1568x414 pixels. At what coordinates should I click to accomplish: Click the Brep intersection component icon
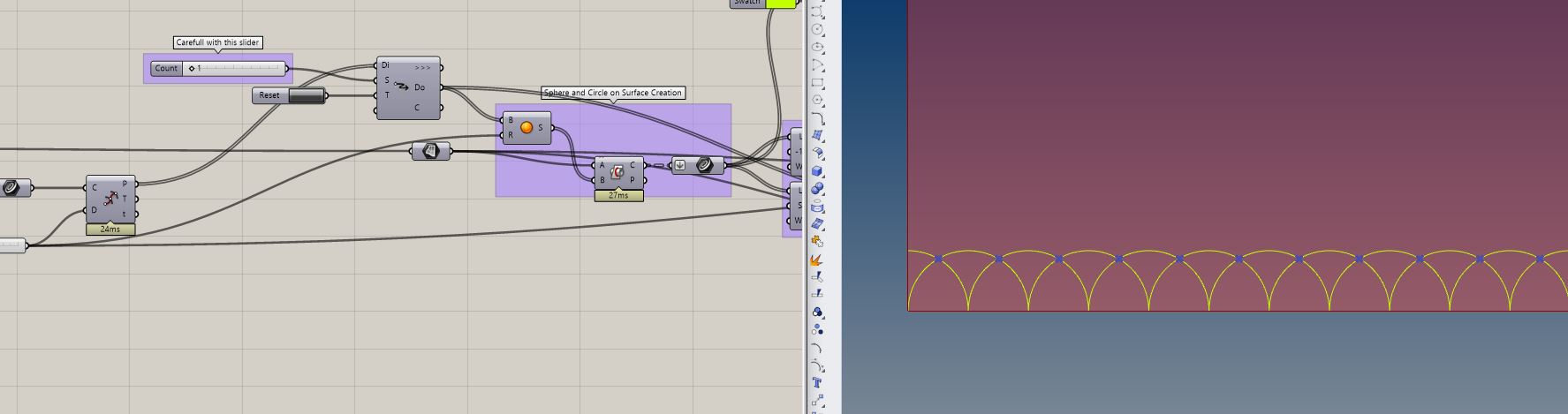tap(617, 172)
